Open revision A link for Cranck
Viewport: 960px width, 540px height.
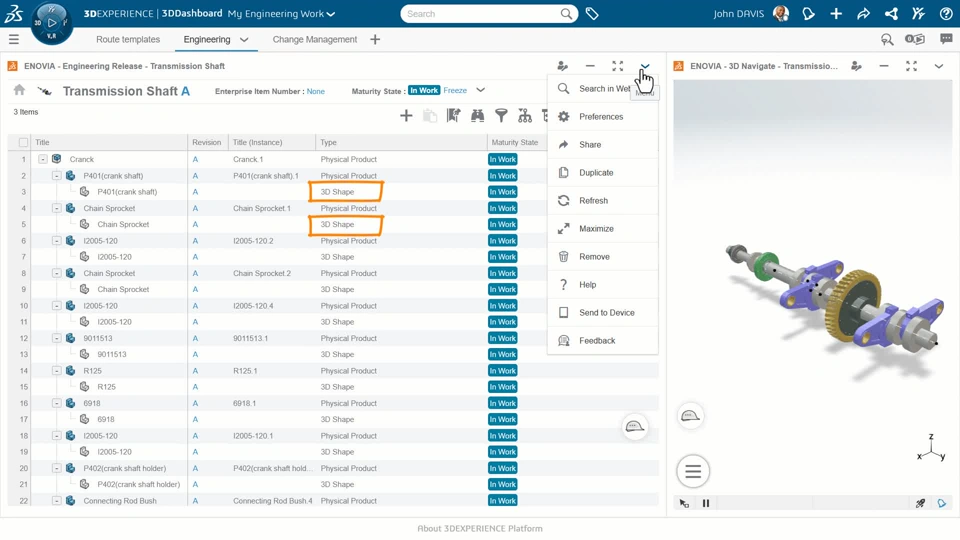(x=195, y=159)
